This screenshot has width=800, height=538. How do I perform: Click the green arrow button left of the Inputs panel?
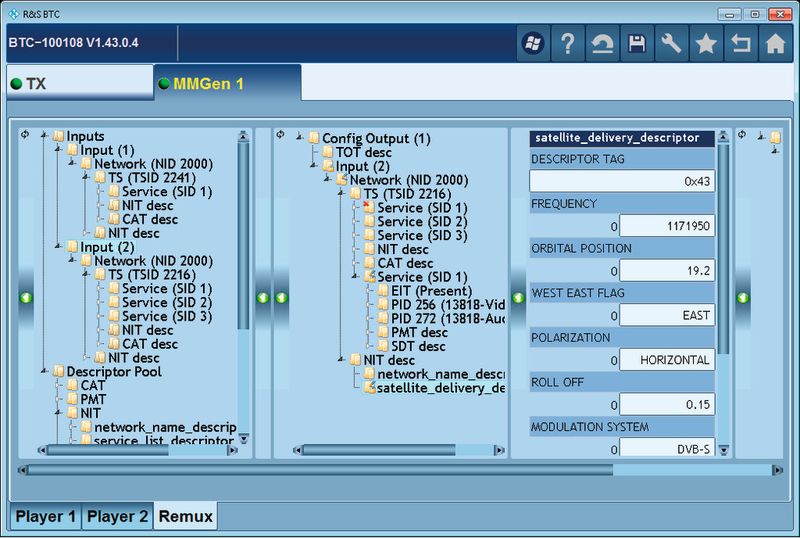click(26, 298)
